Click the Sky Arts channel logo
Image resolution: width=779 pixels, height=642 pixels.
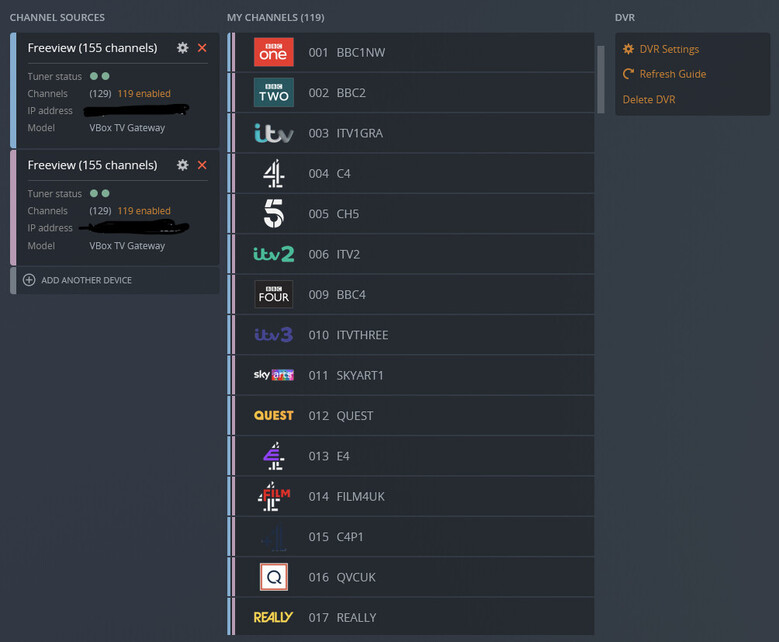pyautogui.click(x=274, y=375)
